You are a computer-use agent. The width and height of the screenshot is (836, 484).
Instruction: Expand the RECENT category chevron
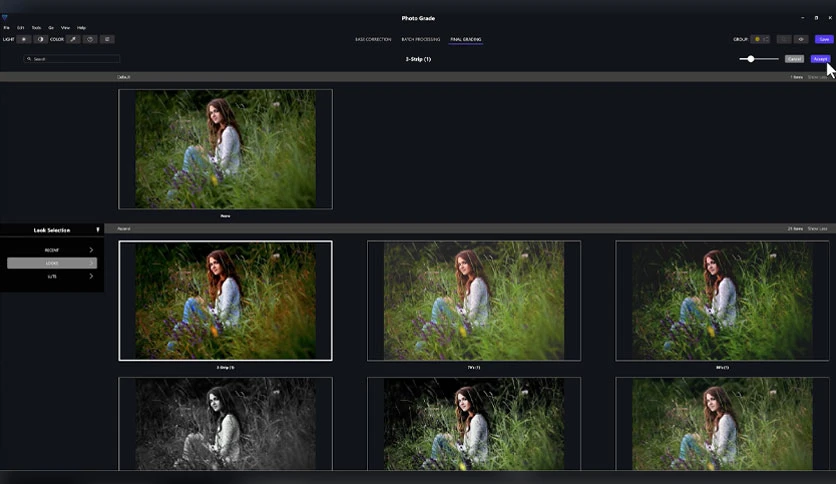(x=91, y=250)
